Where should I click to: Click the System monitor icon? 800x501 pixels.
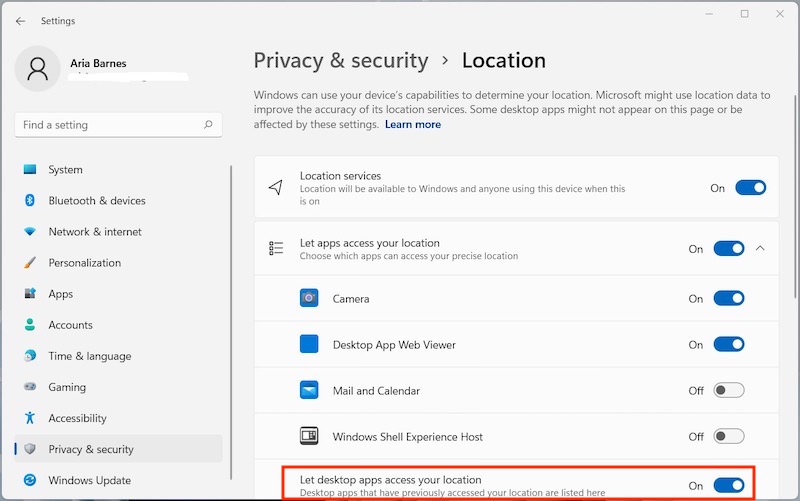point(30,169)
